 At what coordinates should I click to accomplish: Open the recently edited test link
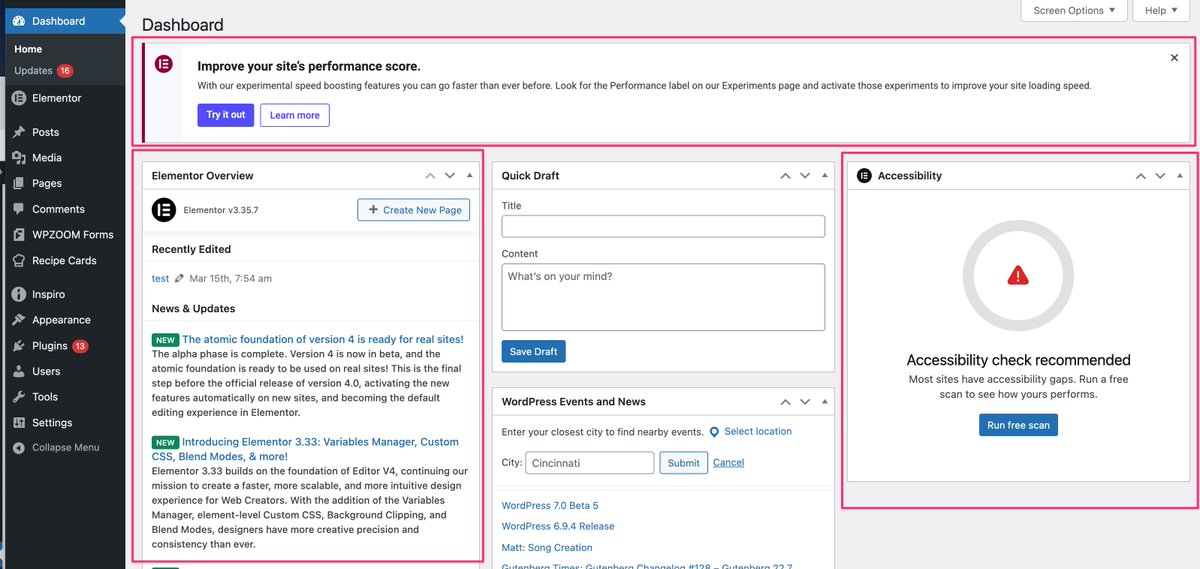click(x=160, y=279)
